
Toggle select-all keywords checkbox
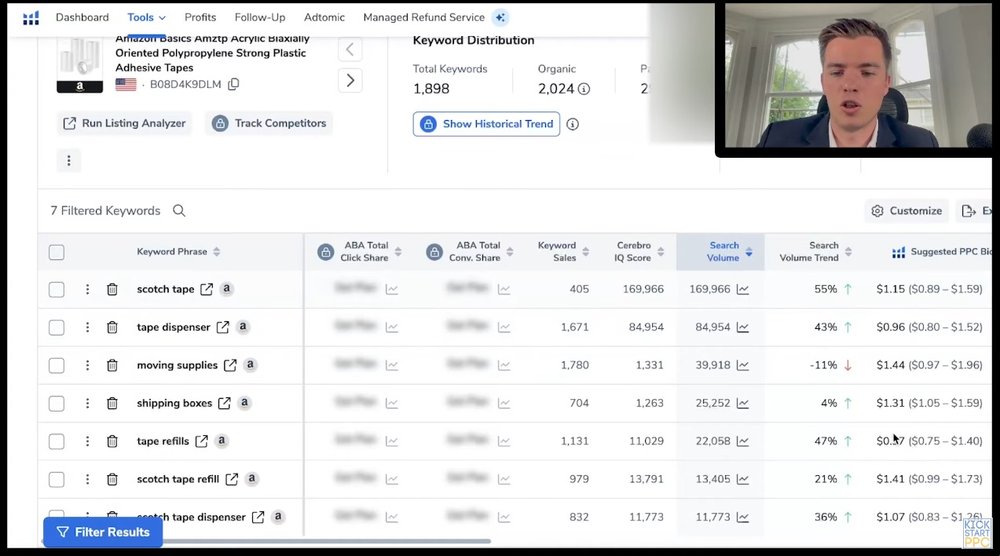(57, 252)
